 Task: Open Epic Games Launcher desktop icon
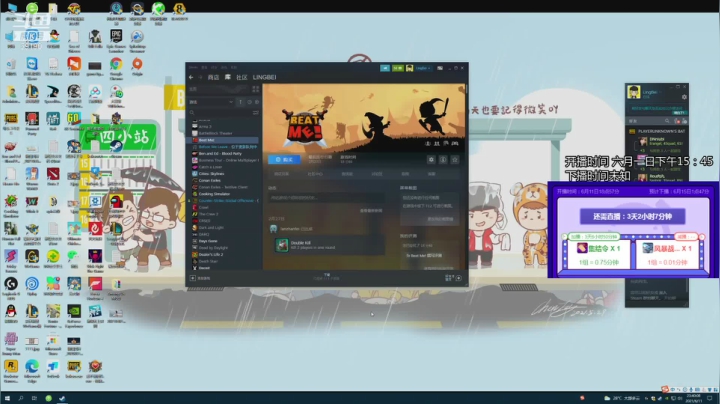click(x=116, y=40)
